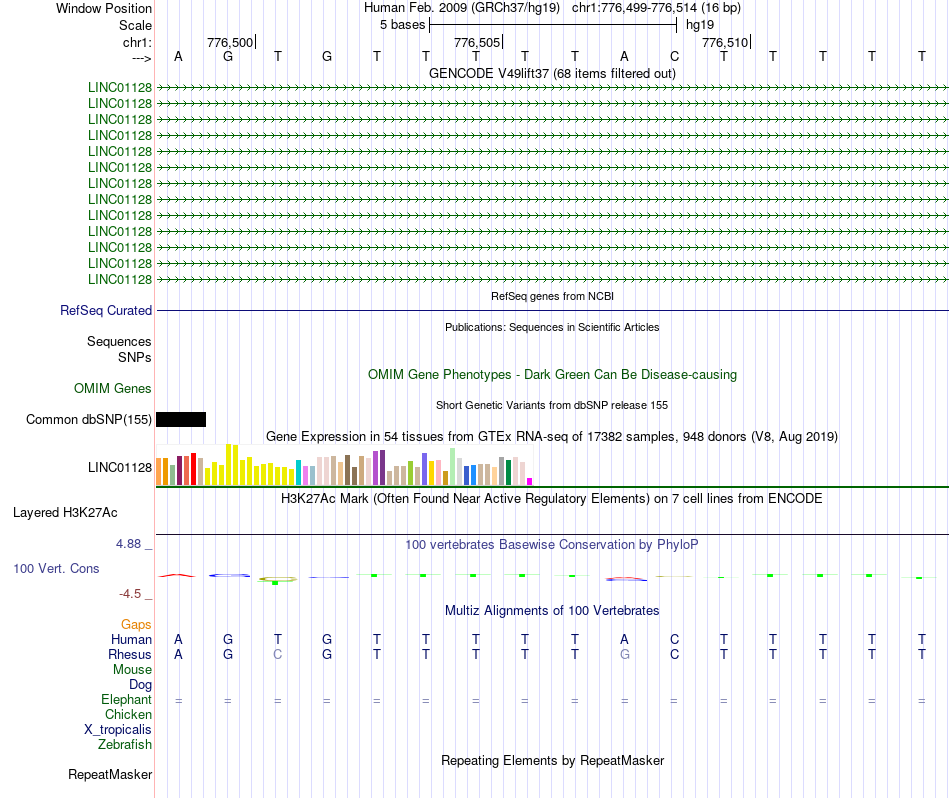The width and height of the screenshot is (950, 798).
Task: Select the Common dbSNP(155) track label
Action: (x=89, y=419)
